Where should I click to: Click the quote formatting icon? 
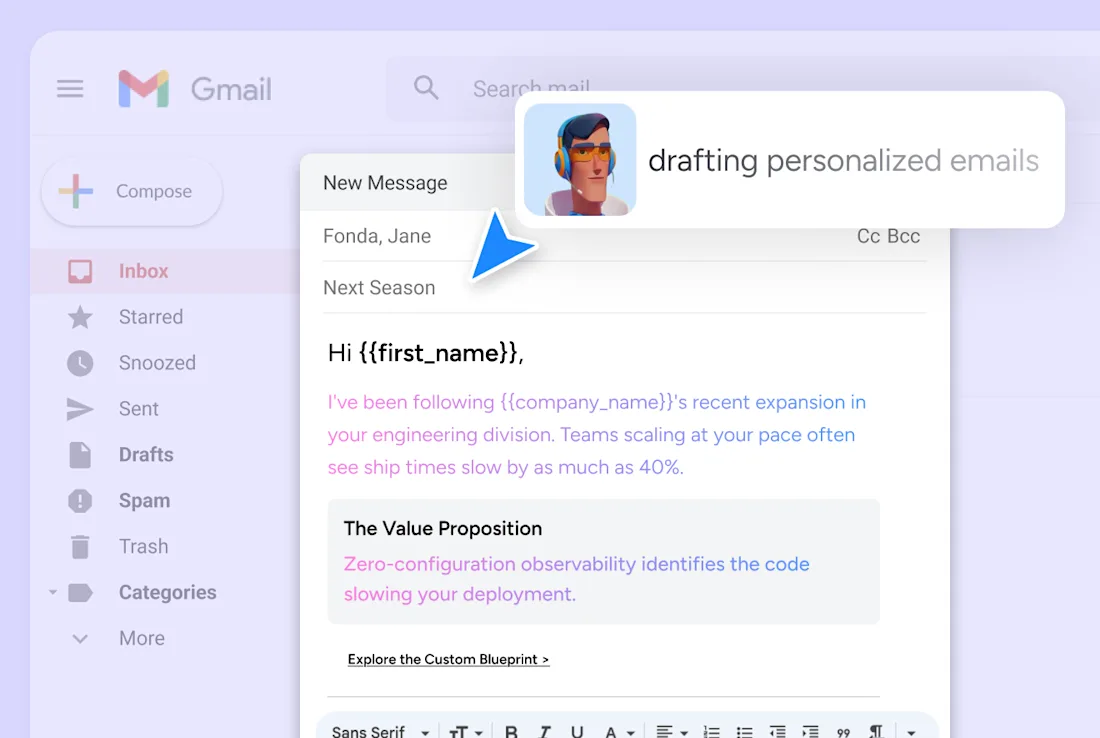(843, 732)
